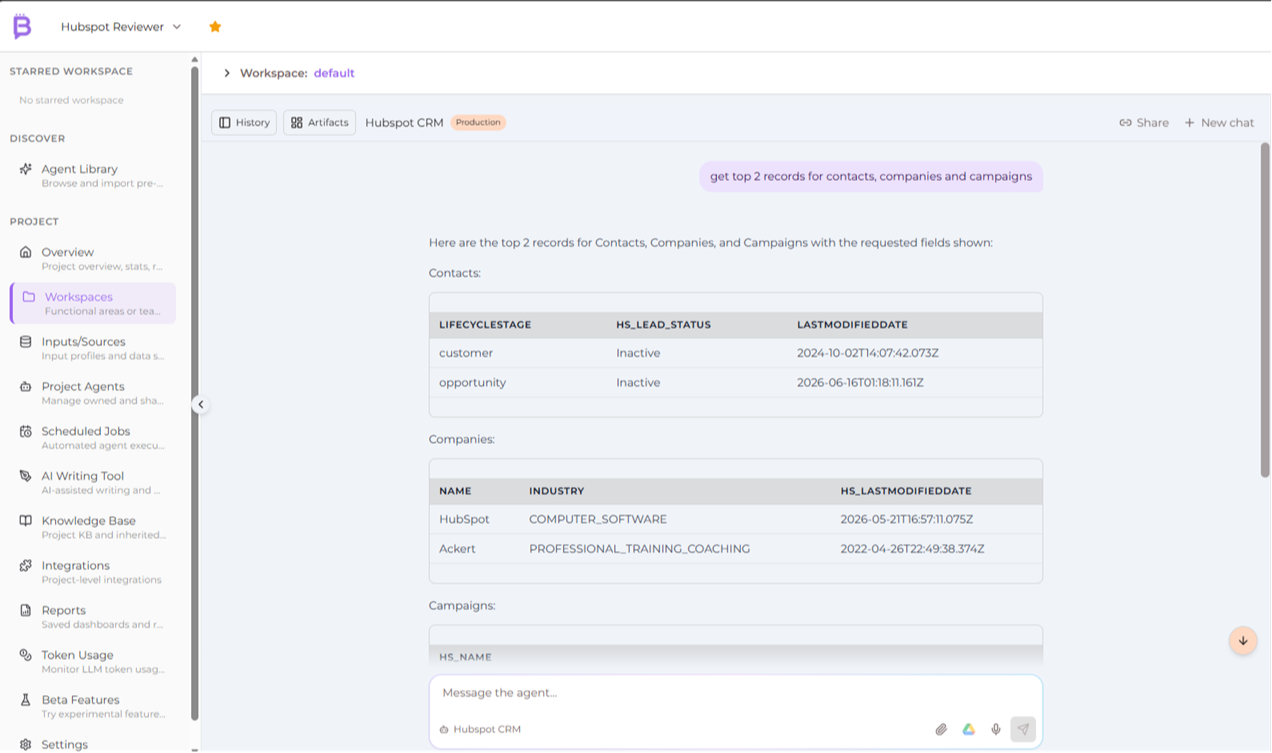This screenshot has width=1272, height=753.
Task: Toggle the orange star favorite icon
Action: [215, 27]
